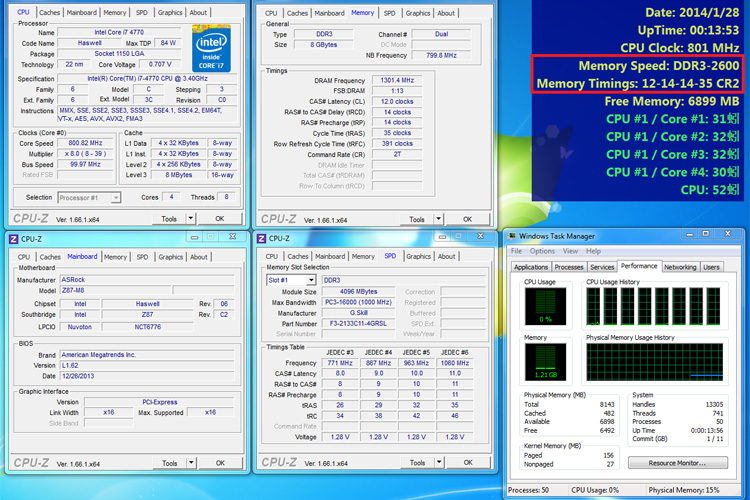Click the Windows Task Manager title bar icon
Screen dimensions: 750x500
pos(512,236)
